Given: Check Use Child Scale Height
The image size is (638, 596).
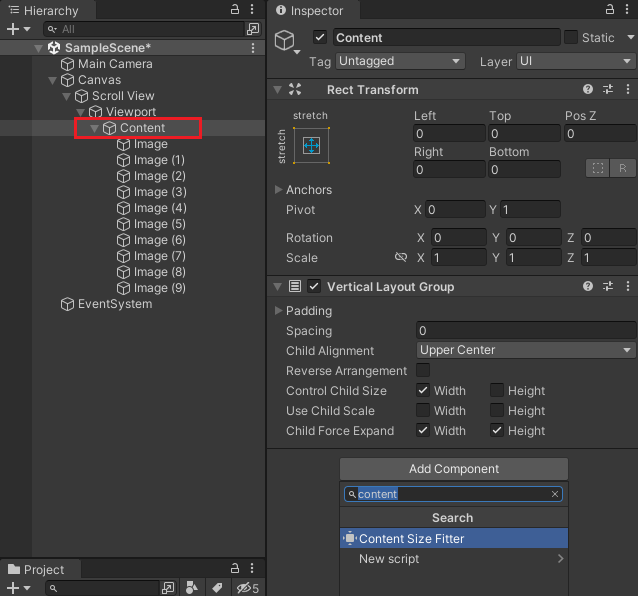Looking at the screenshot, I should [x=497, y=410].
